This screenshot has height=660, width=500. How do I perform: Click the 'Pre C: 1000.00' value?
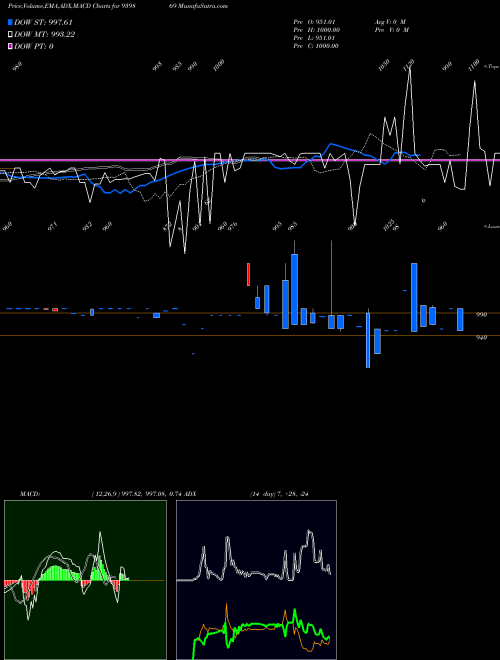click(x=316, y=46)
